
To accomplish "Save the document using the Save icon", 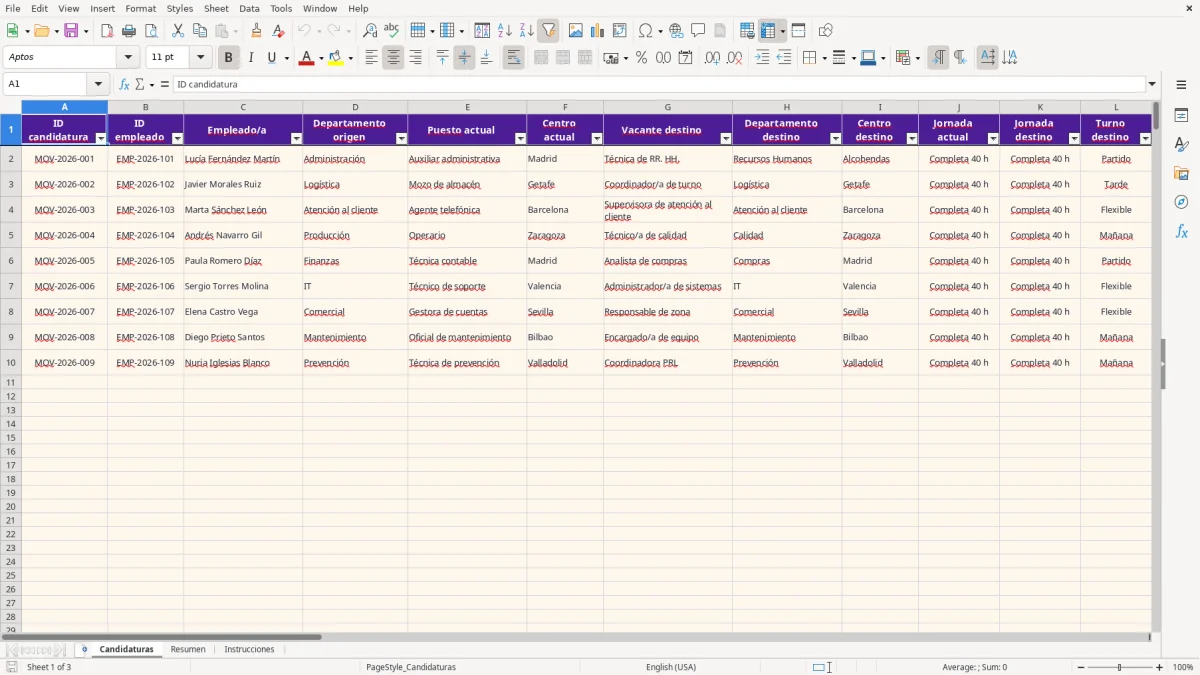I will (x=71, y=31).
